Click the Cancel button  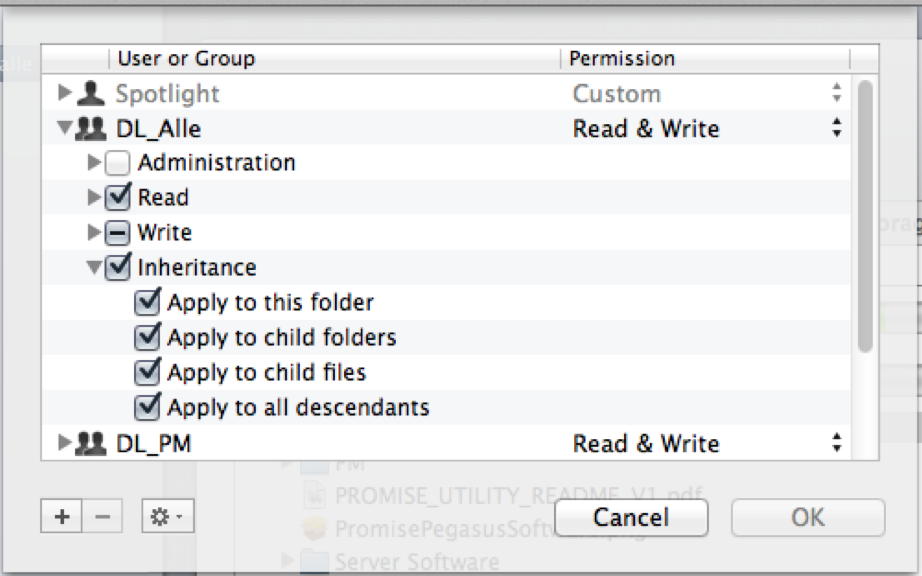click(x=630, y=517)
